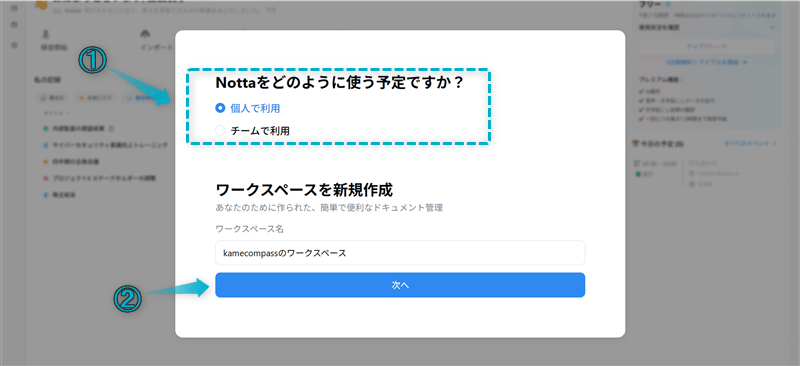Open the gear settings icon in background sidebar

[x=14, y=45]
